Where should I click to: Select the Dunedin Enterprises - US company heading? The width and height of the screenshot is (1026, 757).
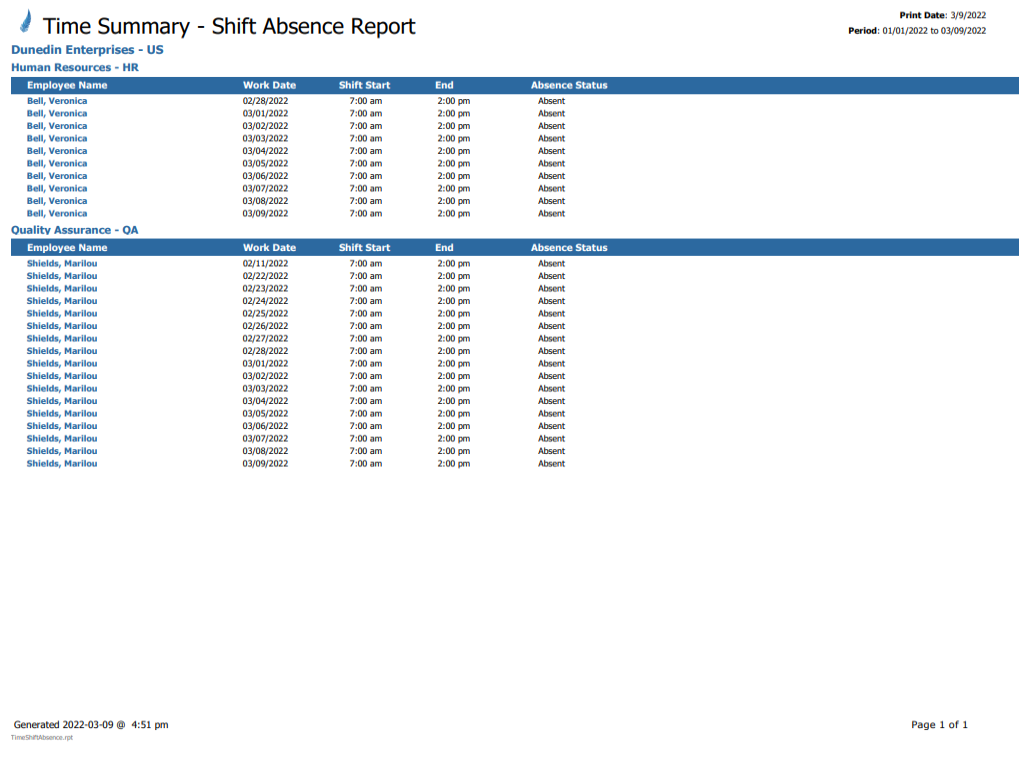(87, 49)
